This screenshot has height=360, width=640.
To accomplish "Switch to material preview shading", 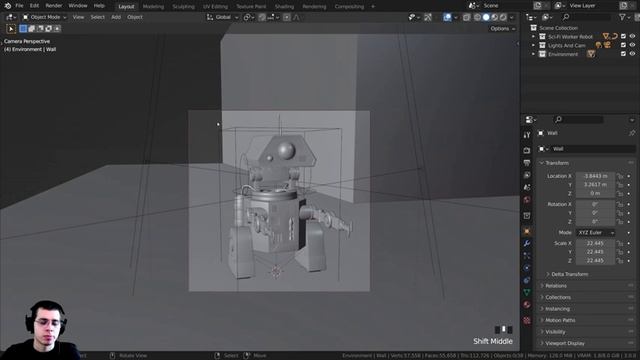I will pyautogui.click(x=494, y=17).
